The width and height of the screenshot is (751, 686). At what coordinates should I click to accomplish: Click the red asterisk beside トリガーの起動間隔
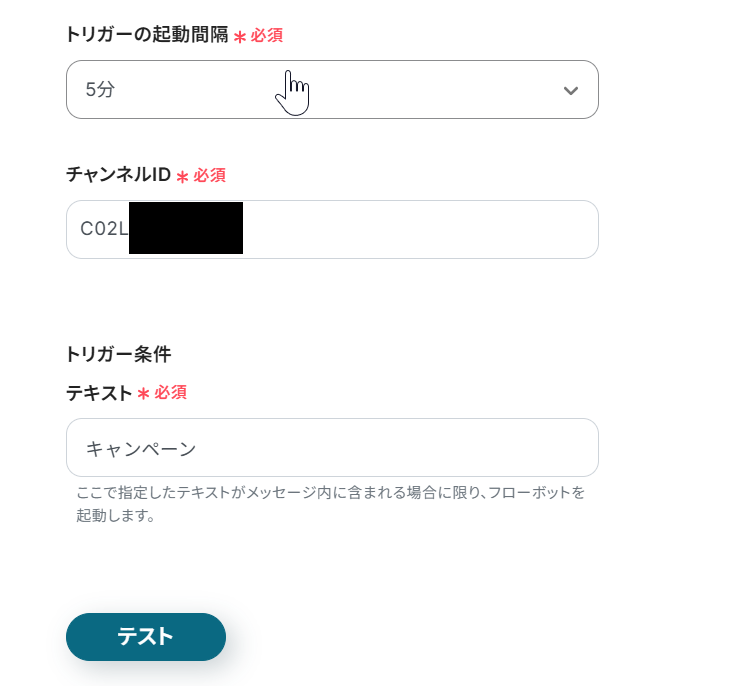tap(239, 37)
